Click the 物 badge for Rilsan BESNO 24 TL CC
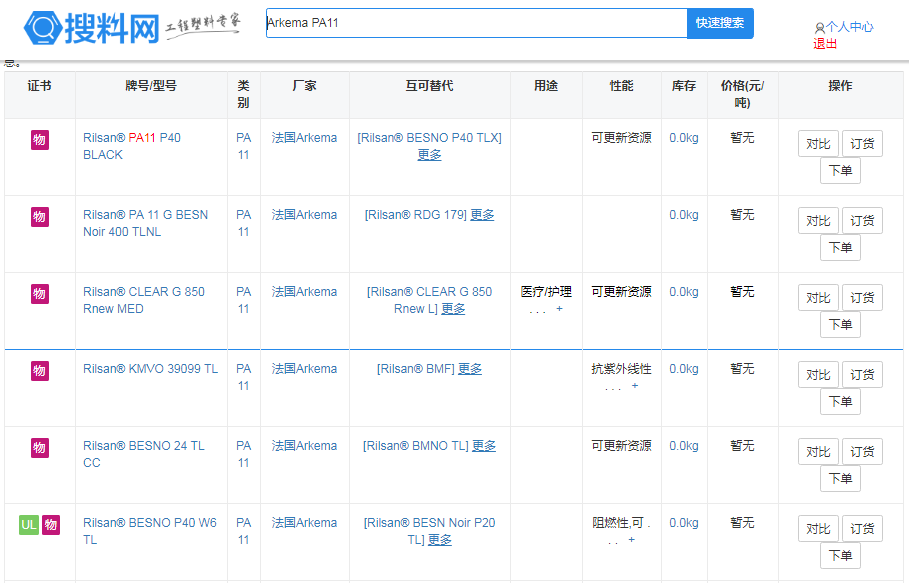The image size is (909, 583). [x=39, y=447]
